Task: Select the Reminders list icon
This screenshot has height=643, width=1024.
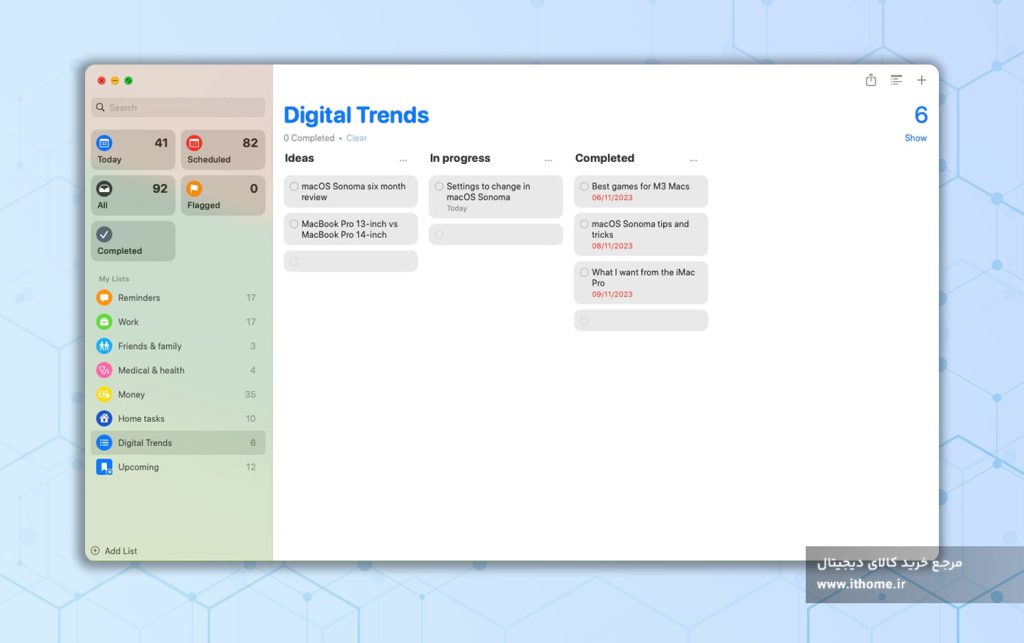Action: (x=104, y=298)
